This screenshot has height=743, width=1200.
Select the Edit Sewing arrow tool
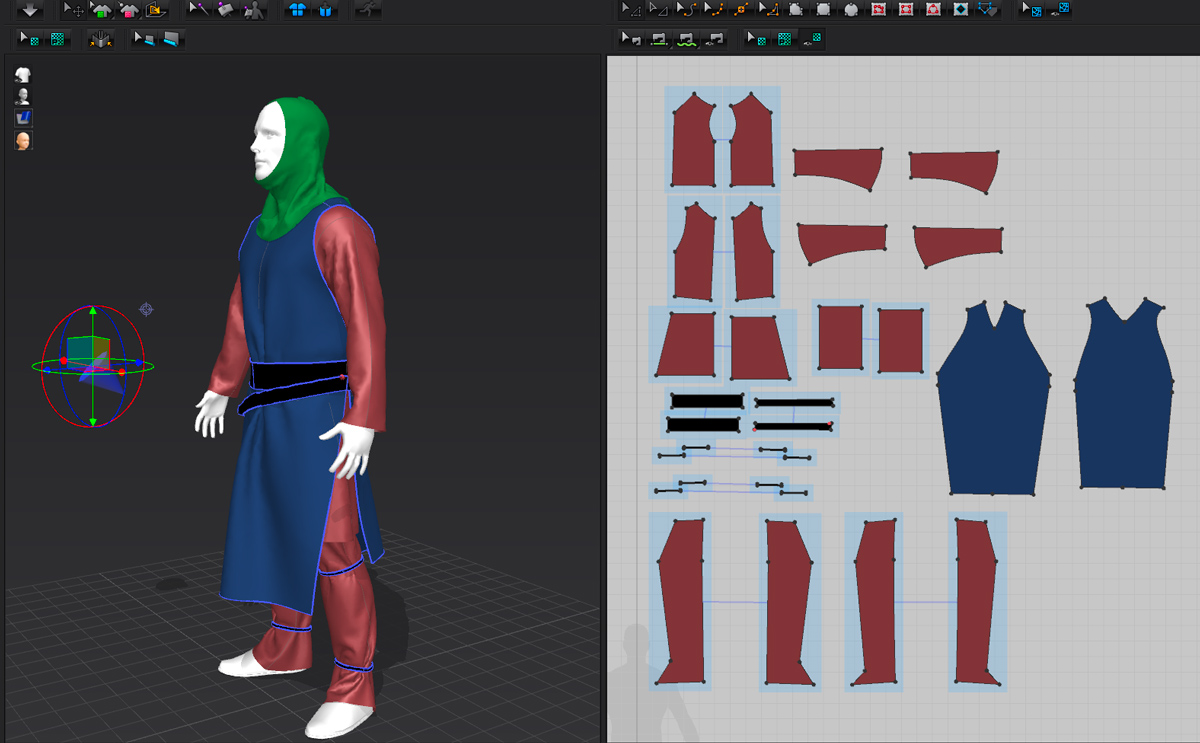click(x=631, y=39)
